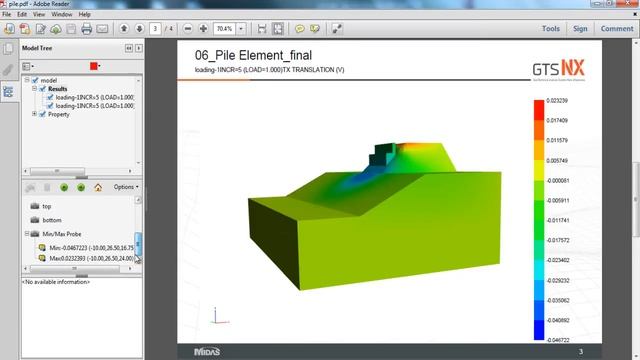Uncheck second loading-1INCR=5 result checkbox
640x360 pixels.
(x=50, y=106)
